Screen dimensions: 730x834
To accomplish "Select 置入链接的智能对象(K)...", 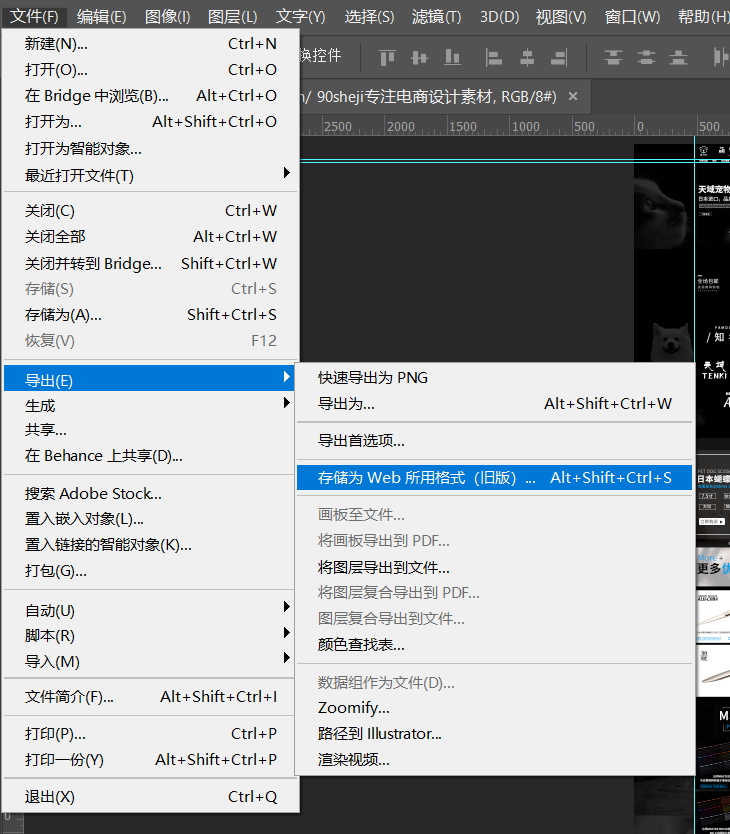I will (x=149, y=545).
